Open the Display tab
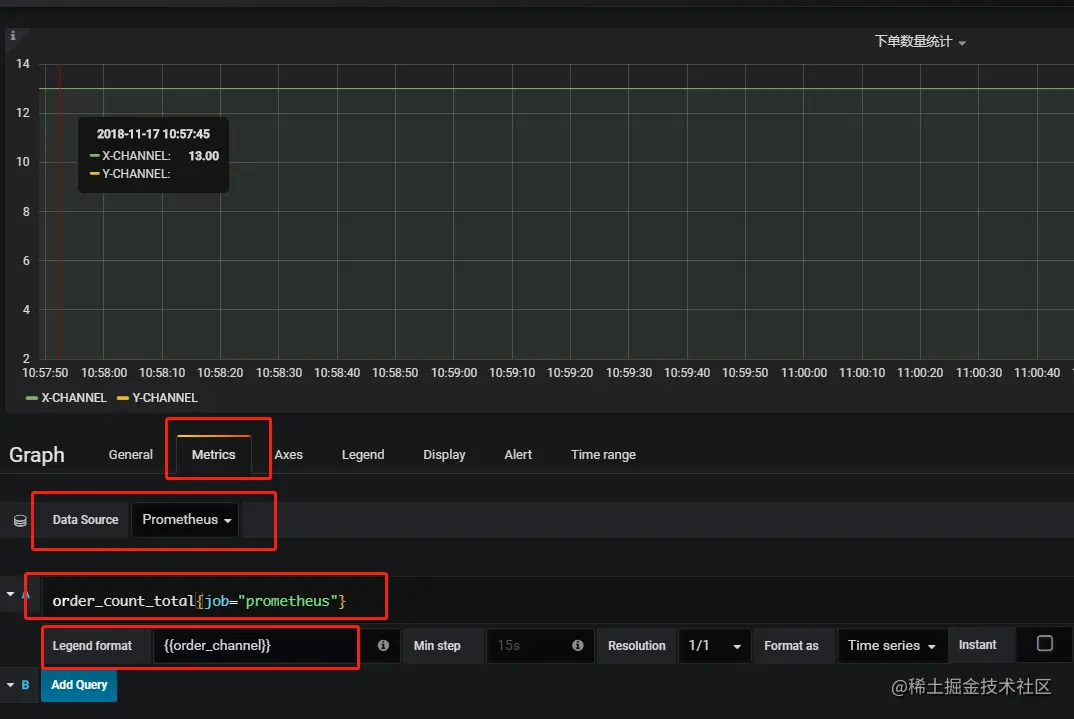This screenshot has width=1074, height=719. (x=444, y=455)
